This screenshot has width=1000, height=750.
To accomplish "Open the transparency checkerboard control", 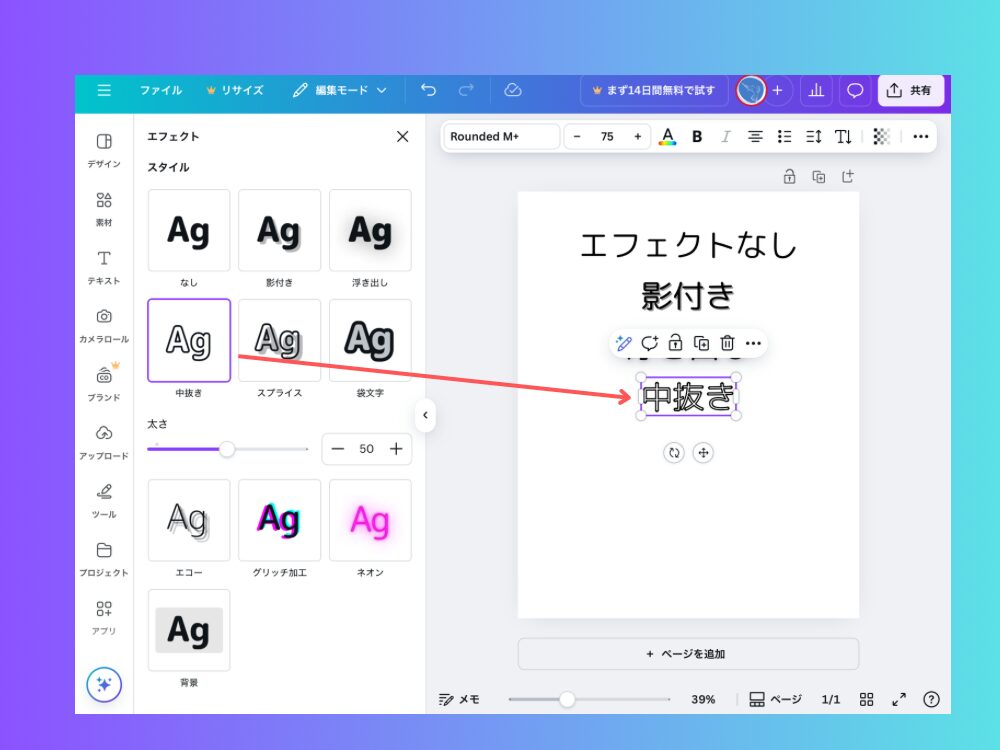I will [881, 136].
